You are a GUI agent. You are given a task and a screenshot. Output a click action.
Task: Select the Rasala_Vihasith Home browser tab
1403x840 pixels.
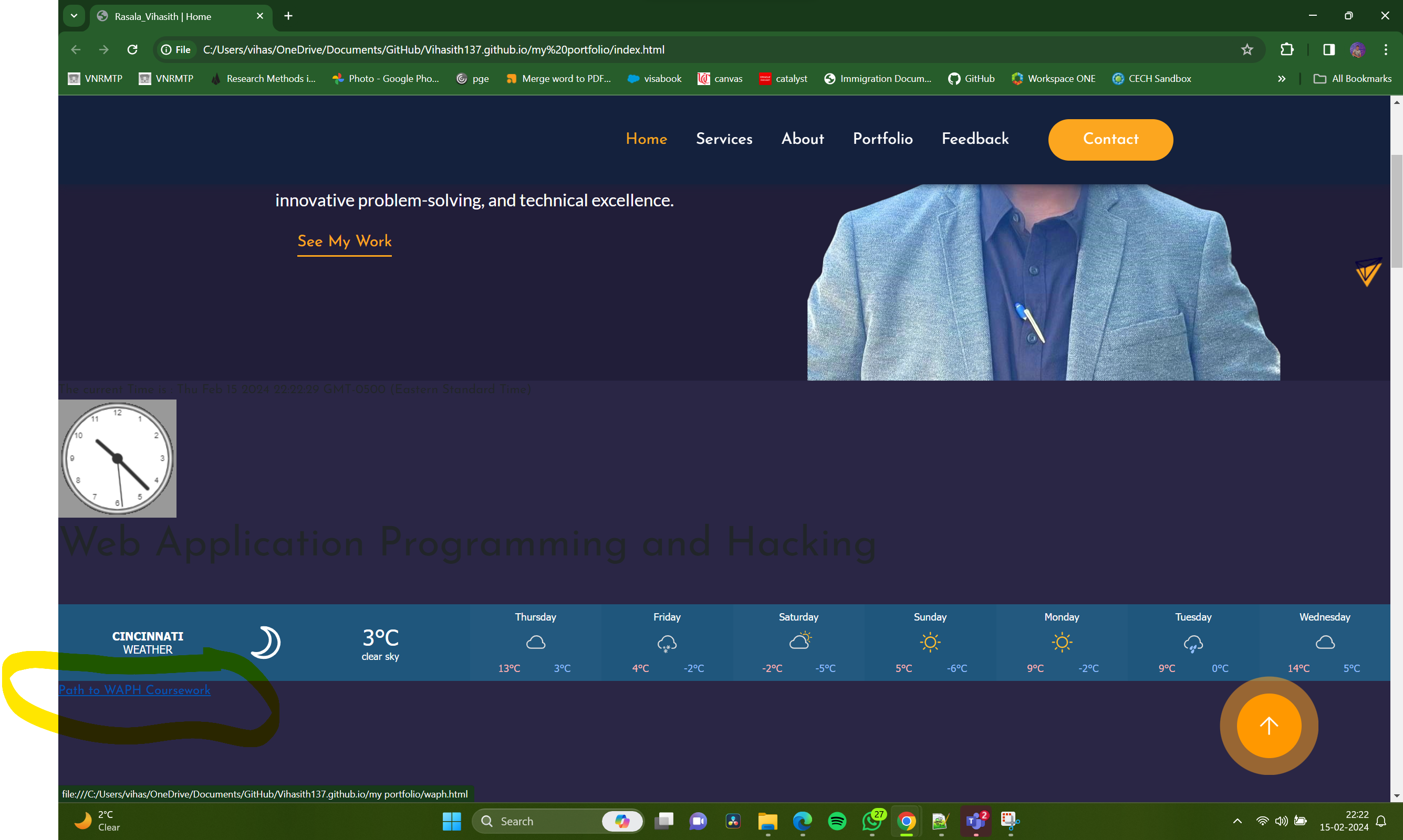coord(170,16)
